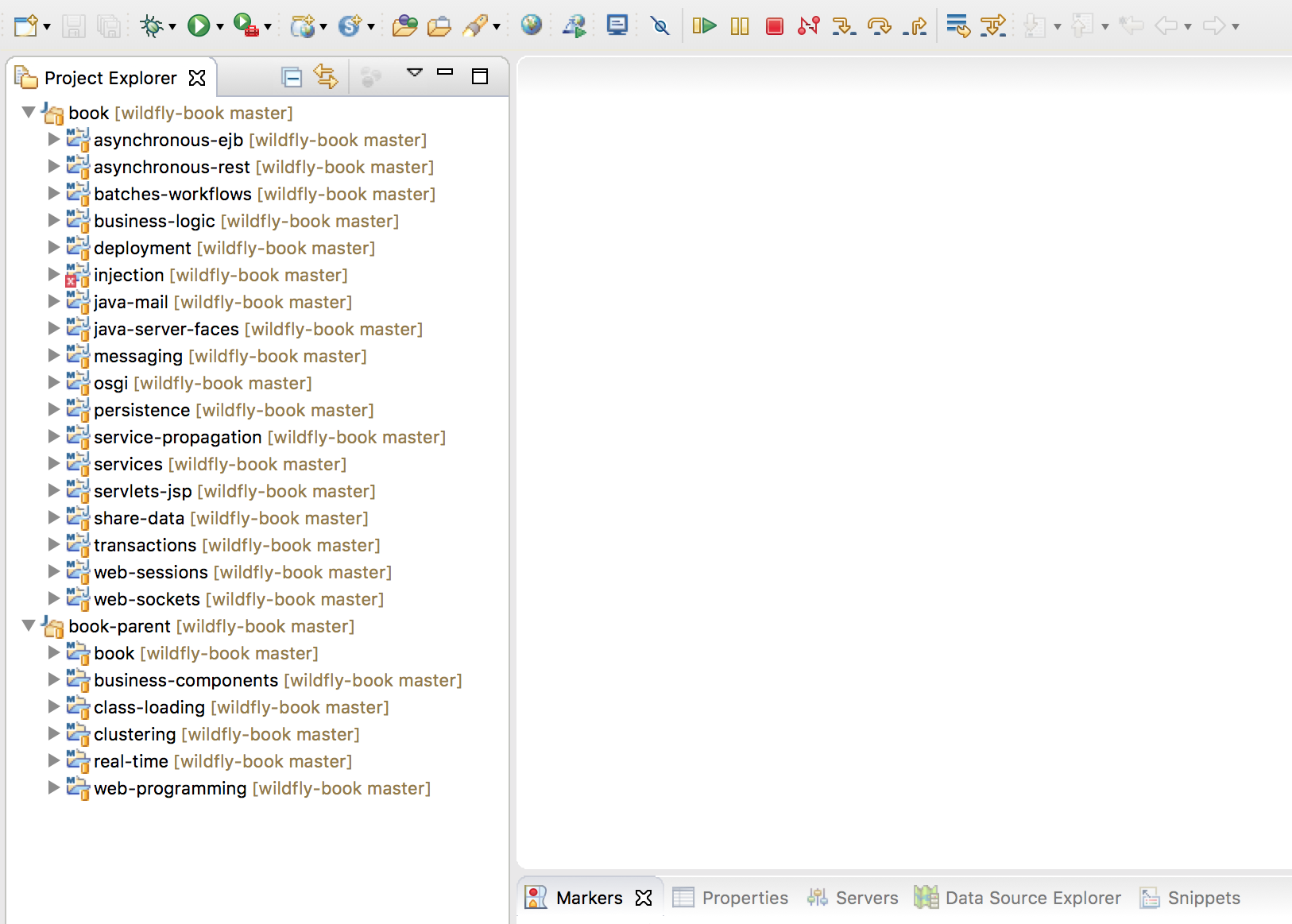
Task: Run the project with green play icon
Action: (x=199, y=26)
